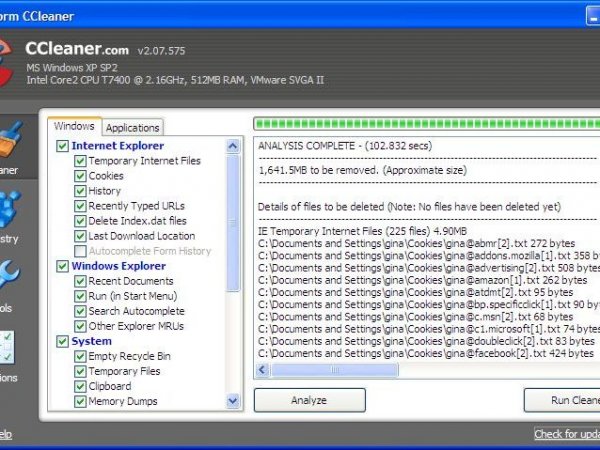The width and height of the screenshot is (600, 450).
Task: Toggle the Internet Explorer group checkbox
Action: coord(62,146)
